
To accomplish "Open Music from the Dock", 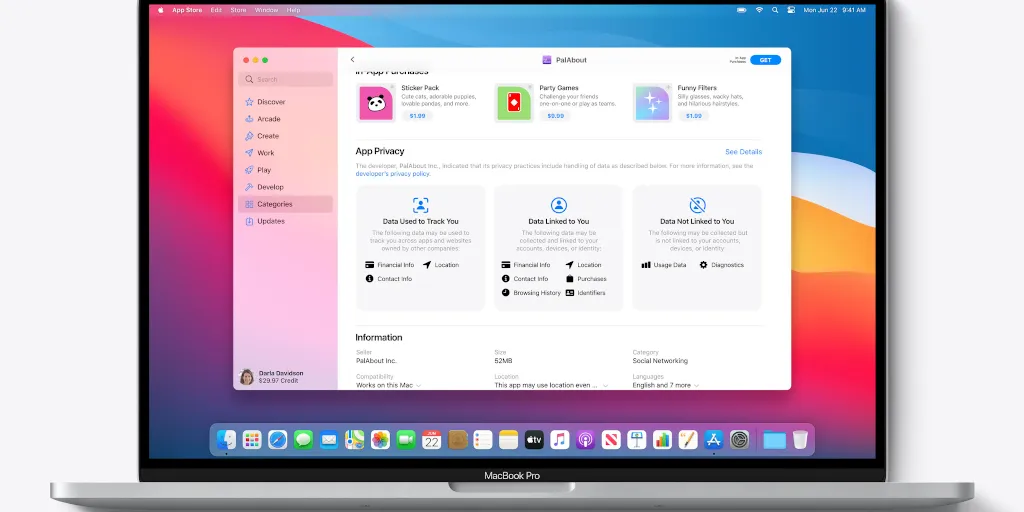I will tap(560, 440).
